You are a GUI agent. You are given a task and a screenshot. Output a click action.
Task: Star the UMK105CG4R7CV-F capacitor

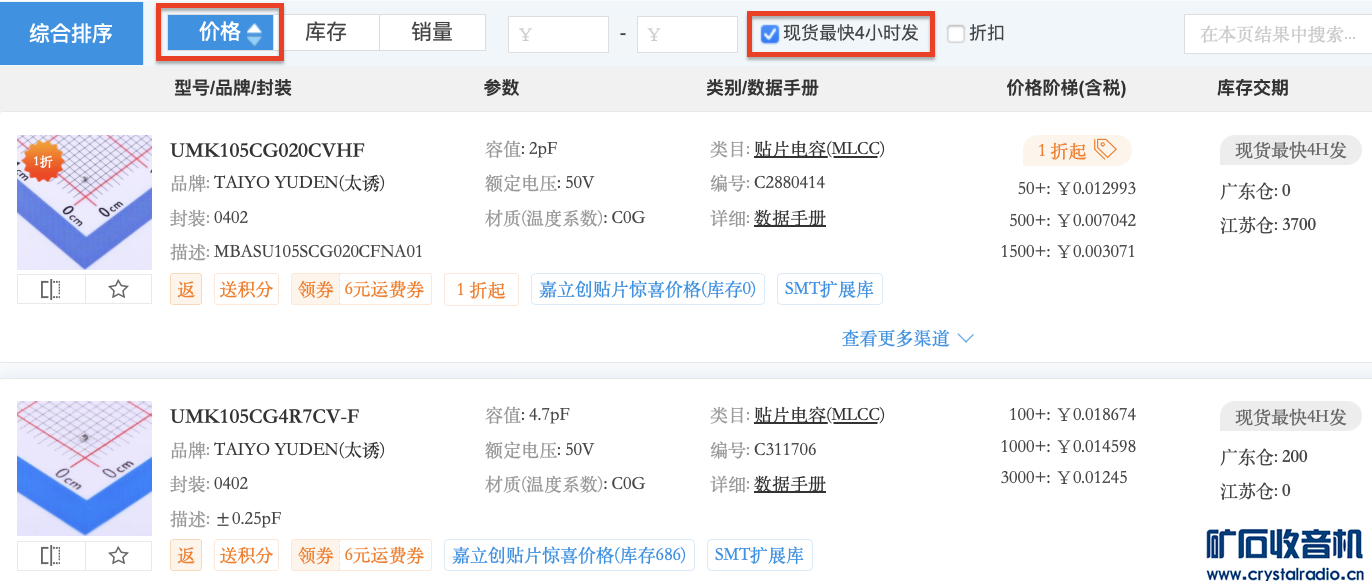click(118, 556)
